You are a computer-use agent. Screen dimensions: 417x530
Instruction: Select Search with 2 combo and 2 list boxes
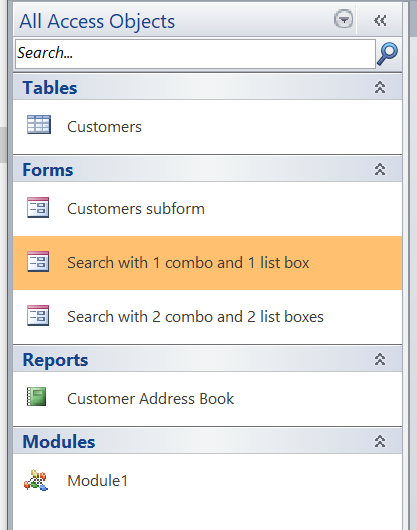(207, 317)
